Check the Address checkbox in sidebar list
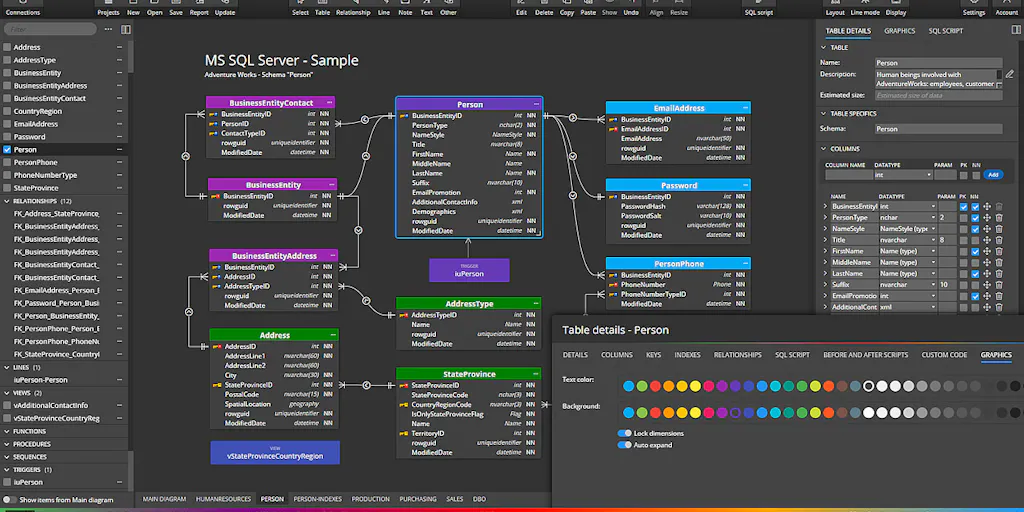Viewport: 1024px width, 512px height. pos(7,47)
